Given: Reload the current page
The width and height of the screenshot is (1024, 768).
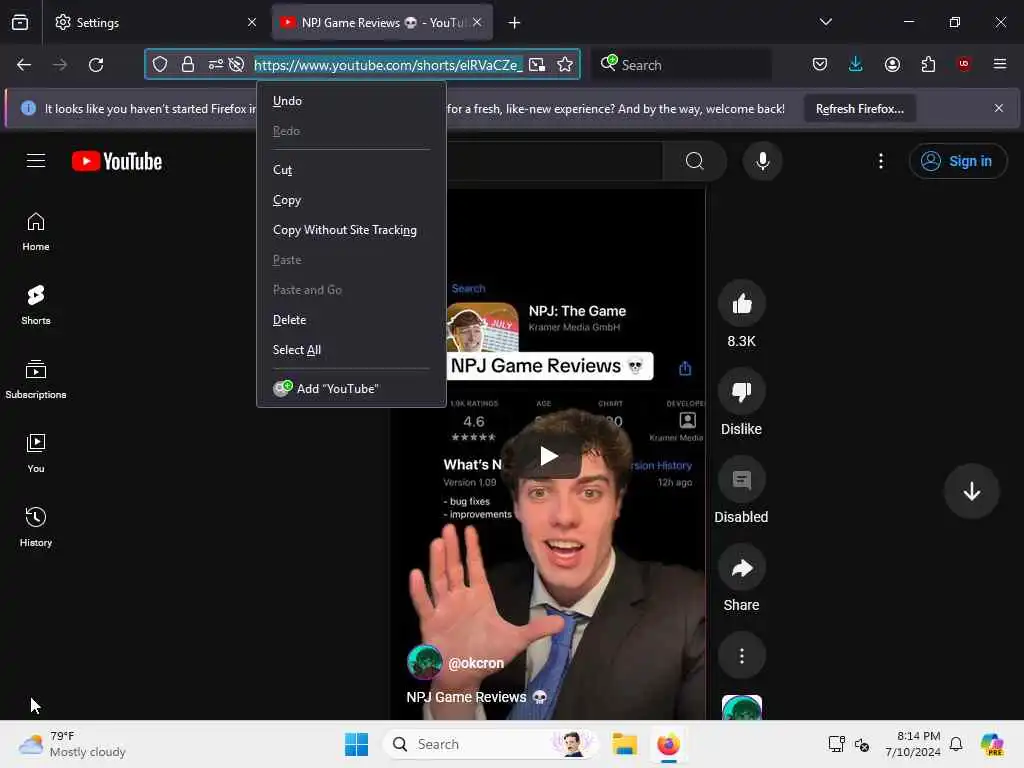Looking at the screenshot, I should pos(96,65).
